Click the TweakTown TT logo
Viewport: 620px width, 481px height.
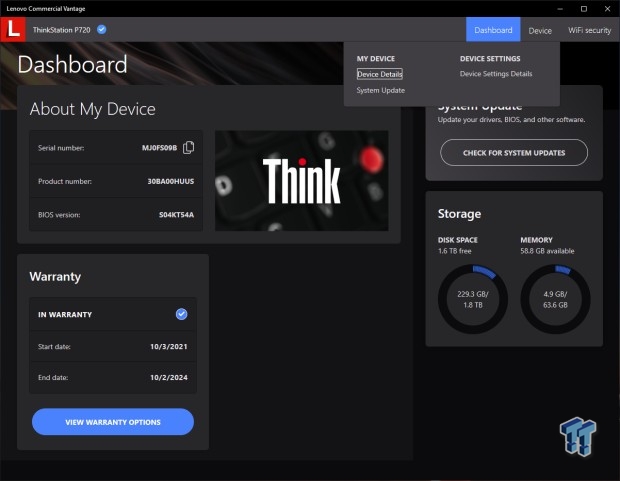[578, 437]
